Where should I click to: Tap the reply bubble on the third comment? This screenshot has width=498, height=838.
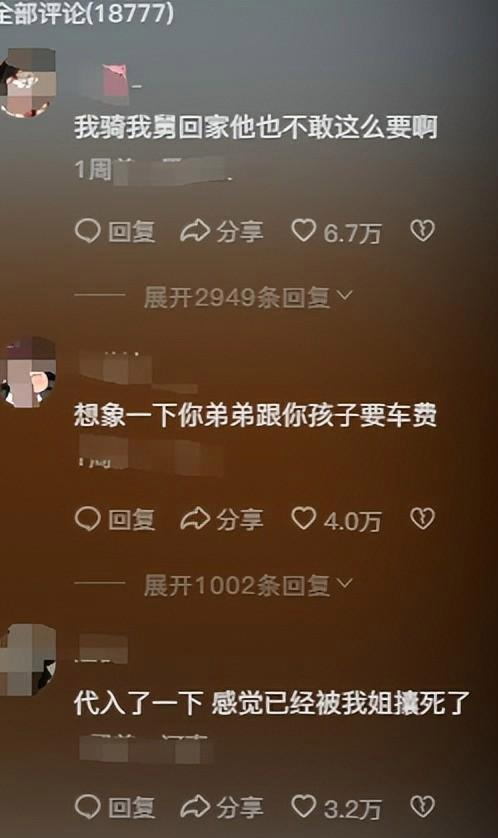coord(88,806)
